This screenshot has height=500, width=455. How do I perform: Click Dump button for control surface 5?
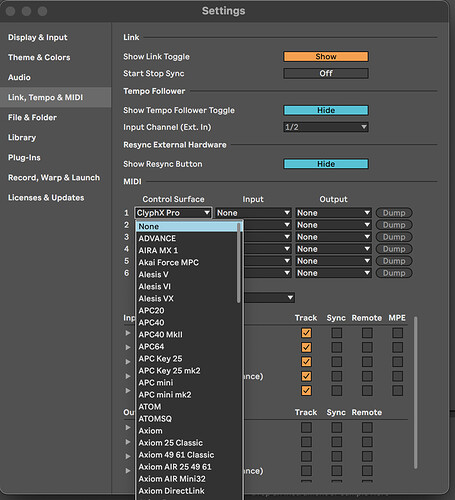tap(394, 261)
